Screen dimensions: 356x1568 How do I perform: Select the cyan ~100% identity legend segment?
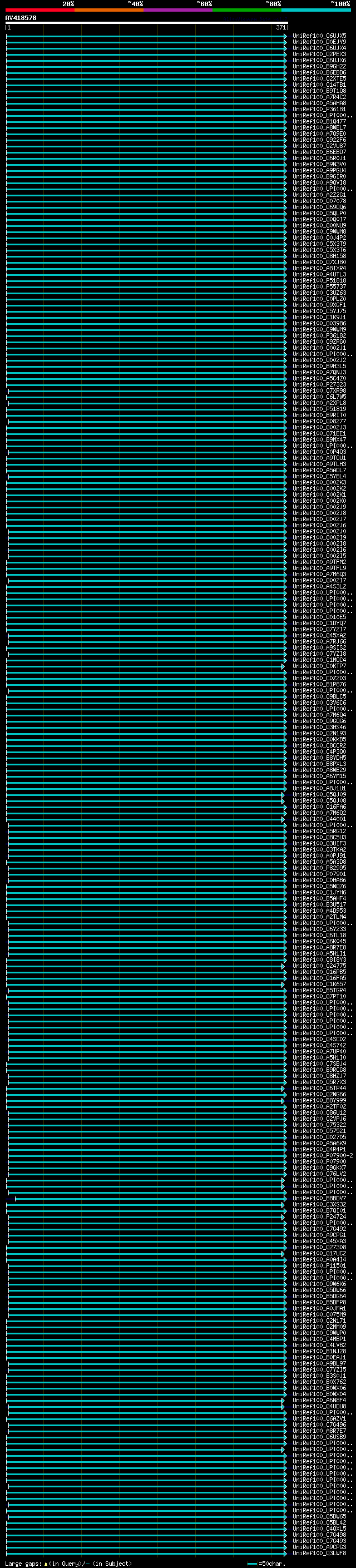[x=316, y=10]
